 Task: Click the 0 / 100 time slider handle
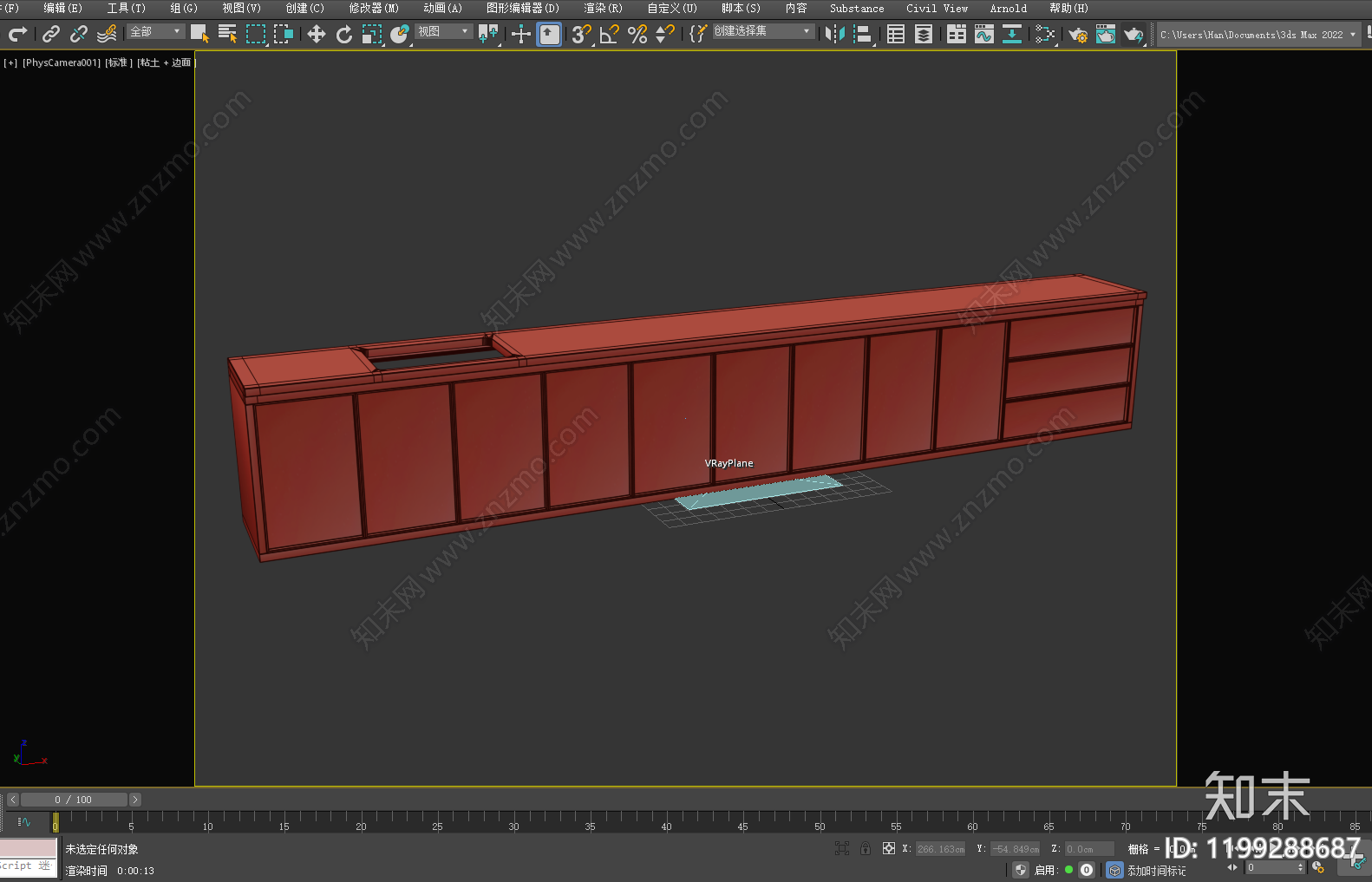(74, 800)
